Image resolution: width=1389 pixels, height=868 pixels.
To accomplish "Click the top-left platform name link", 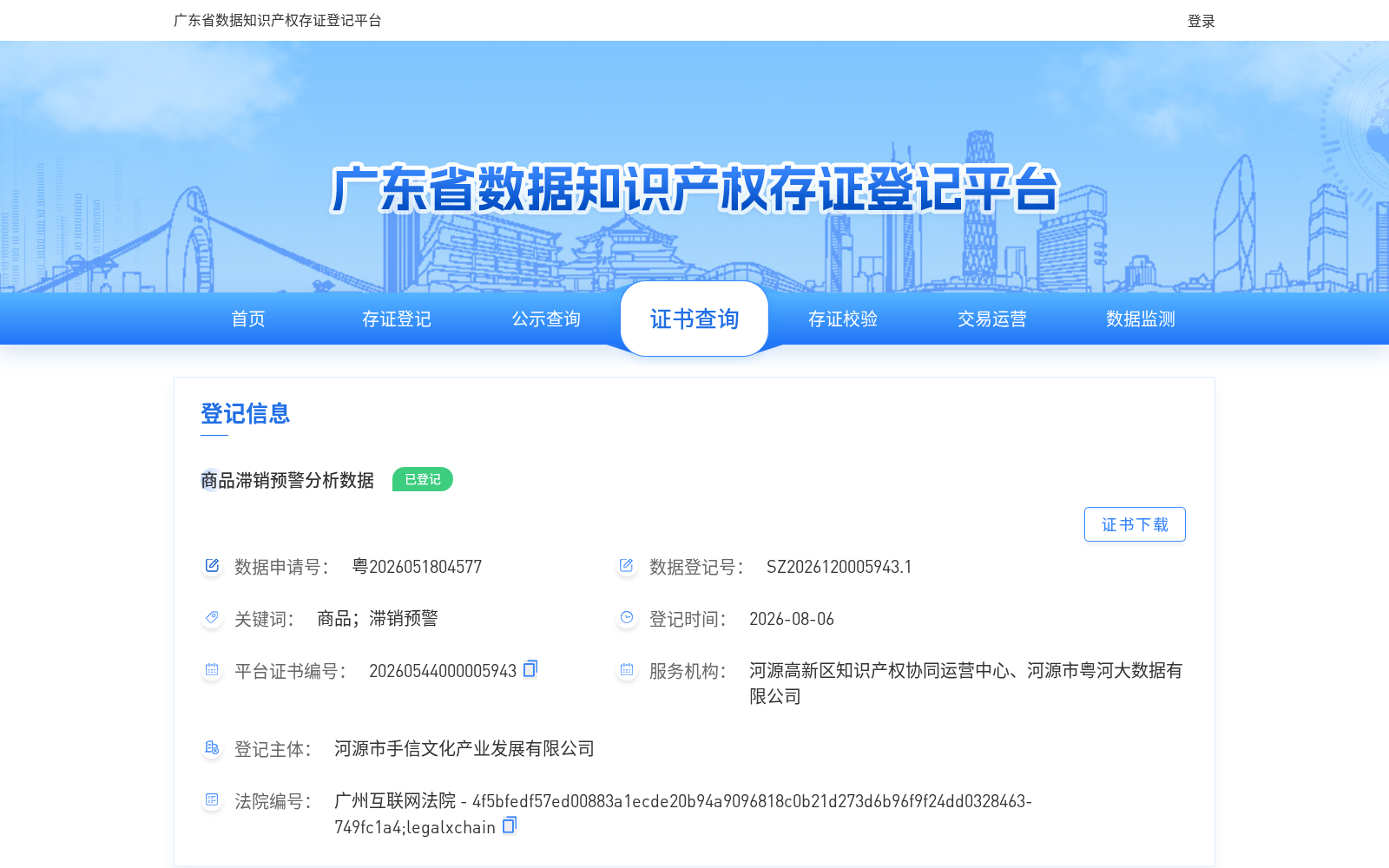I will pyautogui.click(x=278, y=20).
